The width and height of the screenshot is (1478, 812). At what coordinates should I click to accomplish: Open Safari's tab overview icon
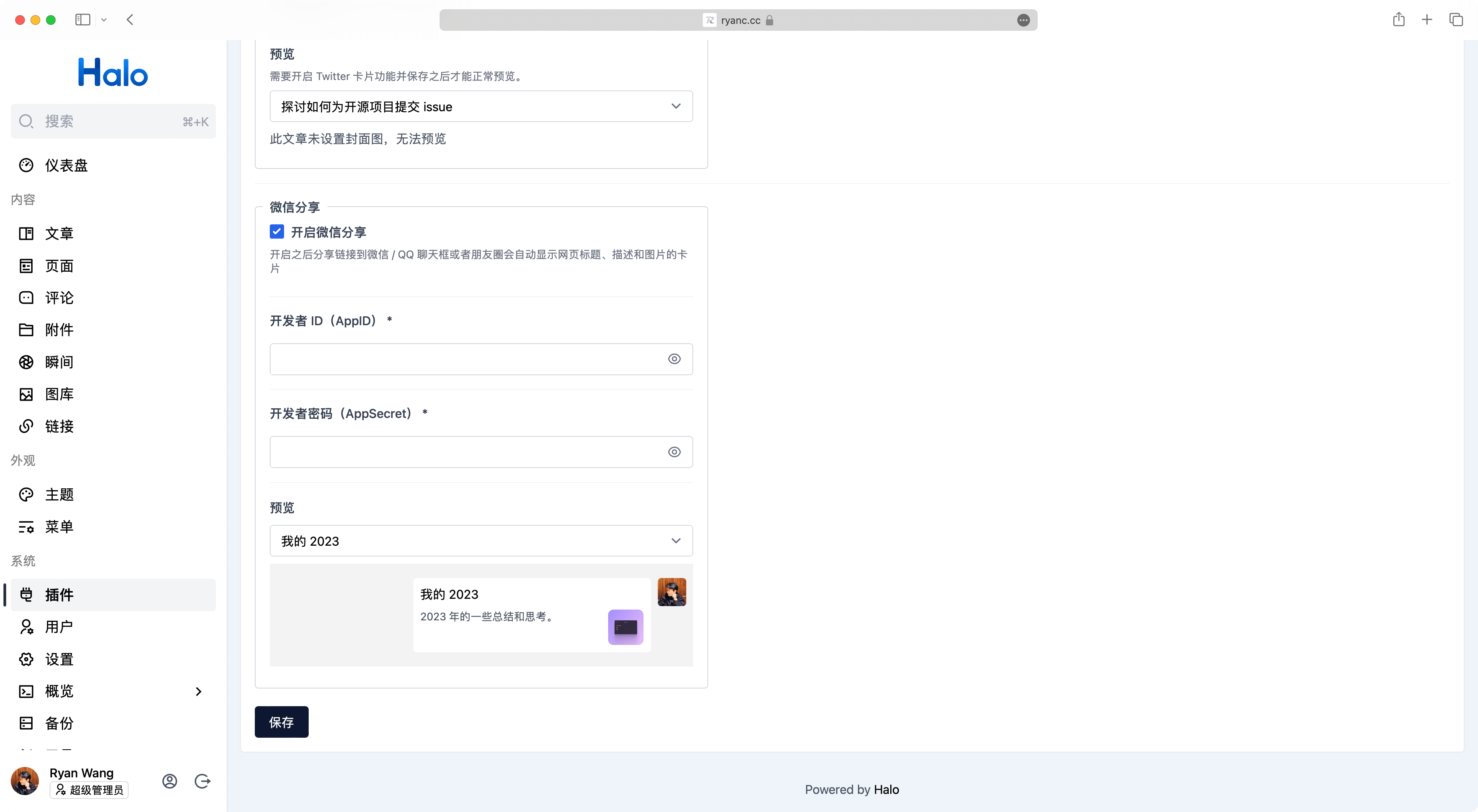pos(1456,20)
